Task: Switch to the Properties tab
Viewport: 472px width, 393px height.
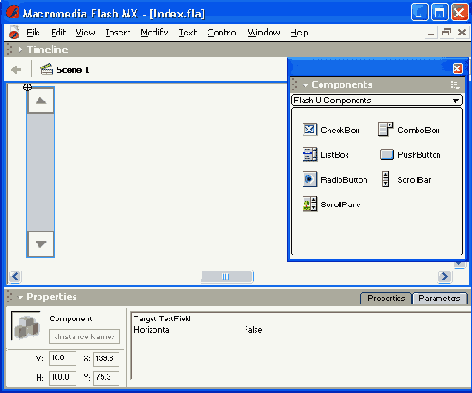Action: pos(386,298)
